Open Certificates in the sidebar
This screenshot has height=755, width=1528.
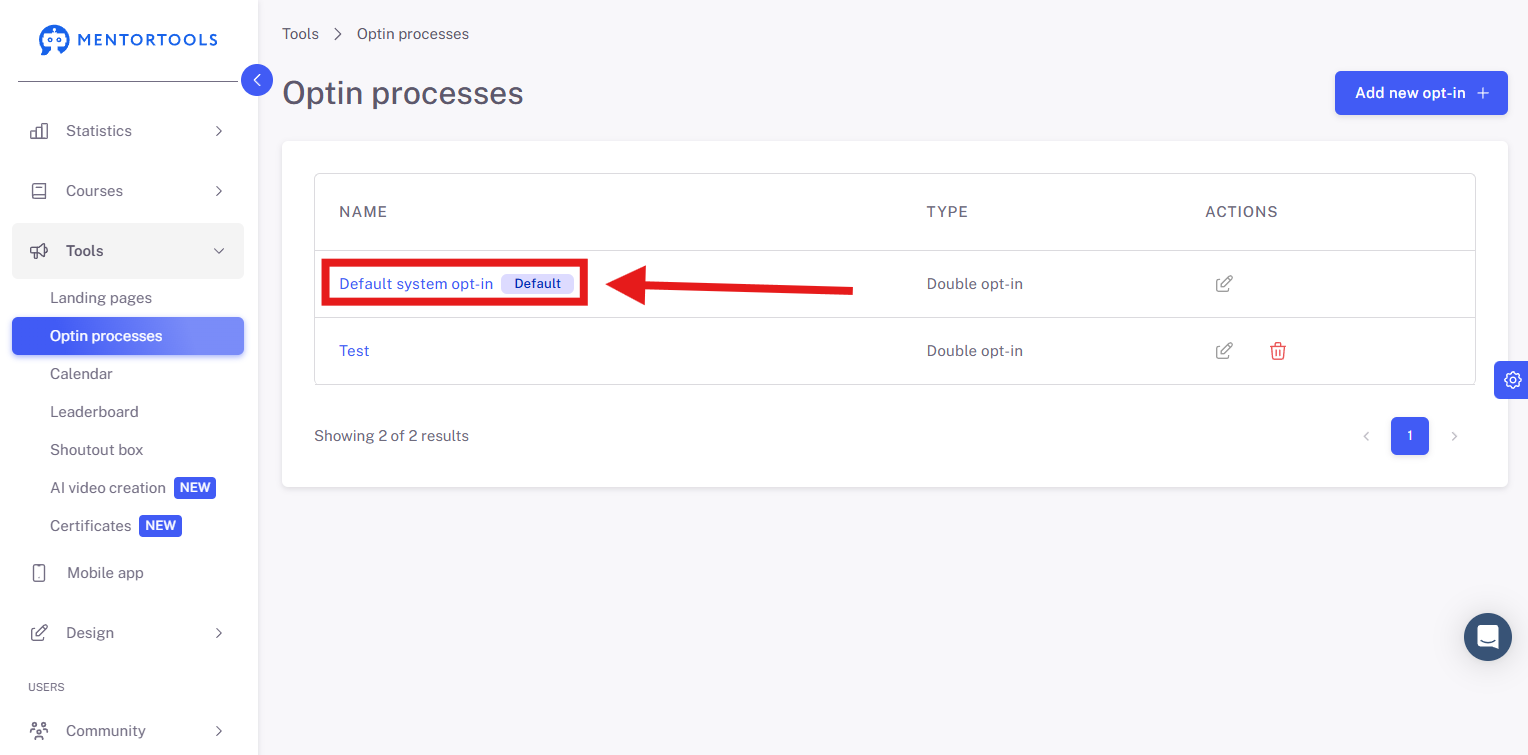coord(91,526)
